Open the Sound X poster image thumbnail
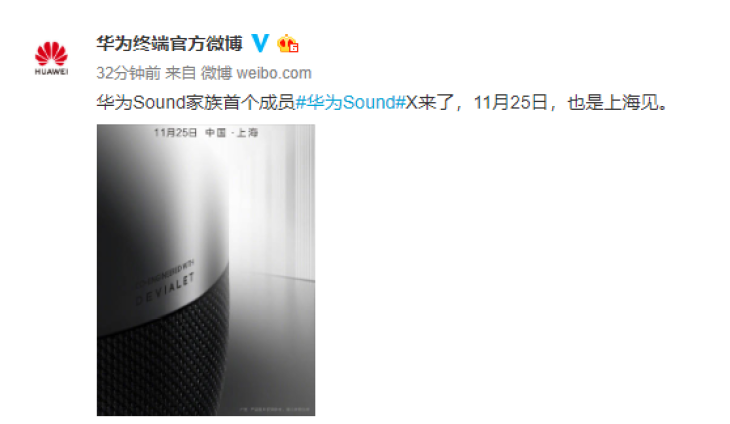Image resolution: width=730 pixels, height=424 pixels. (206, 270)
